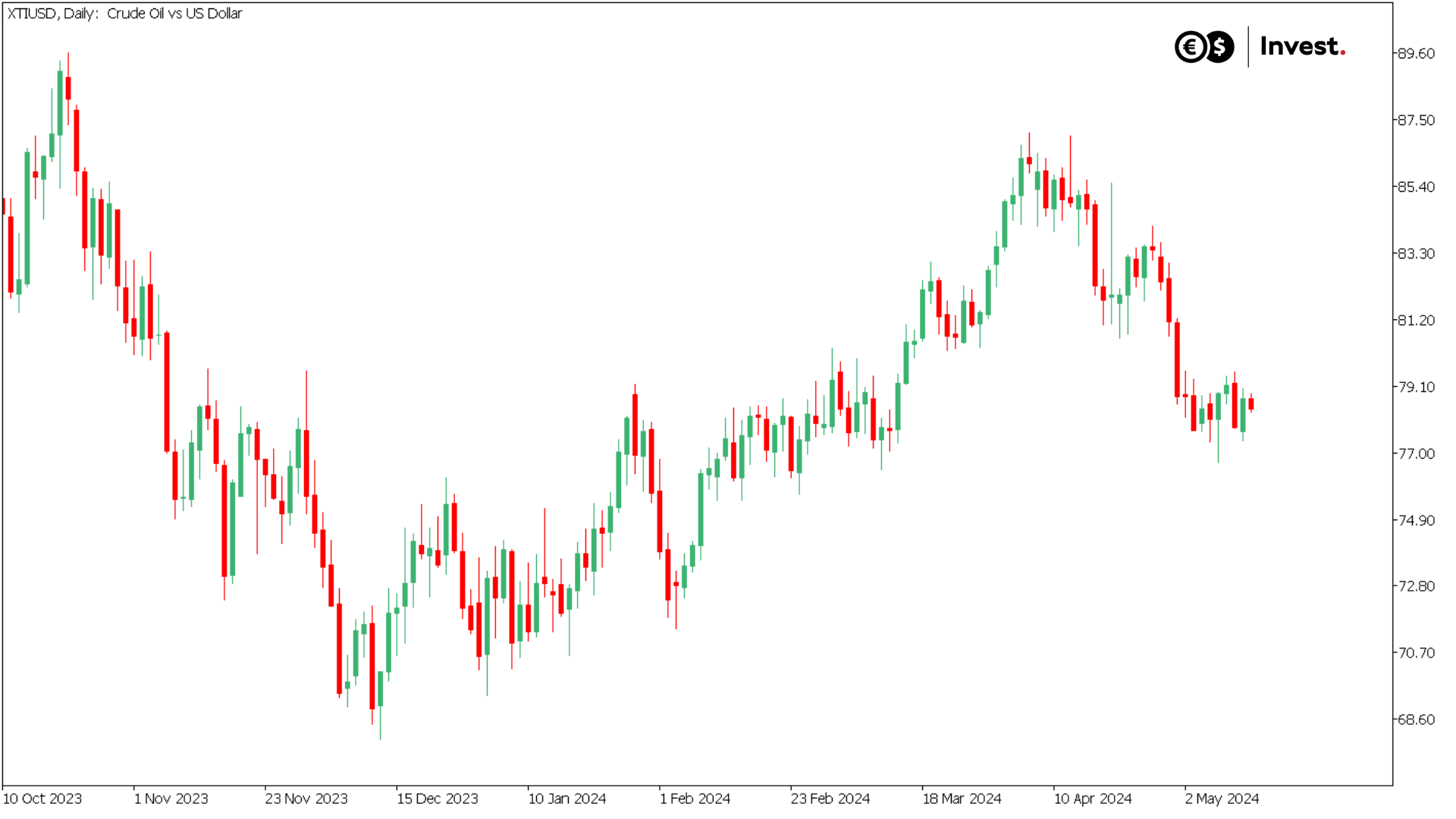The image size is (1456, 819).
Task: Click the '23 Nov 2023' date label
Action: [x=306, y=799]
